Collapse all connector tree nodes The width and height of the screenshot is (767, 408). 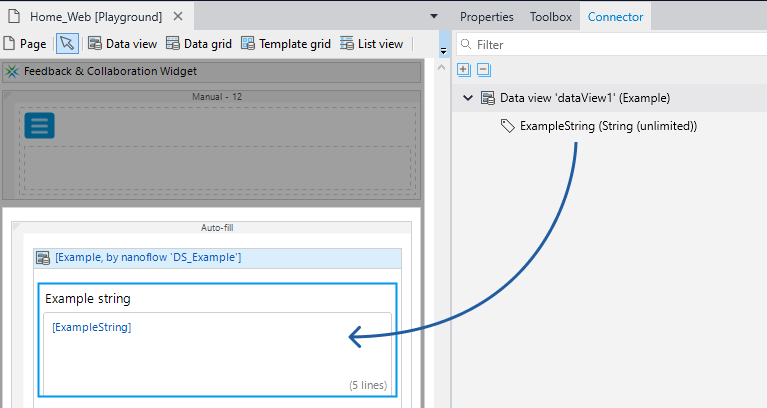click(484, 69)
